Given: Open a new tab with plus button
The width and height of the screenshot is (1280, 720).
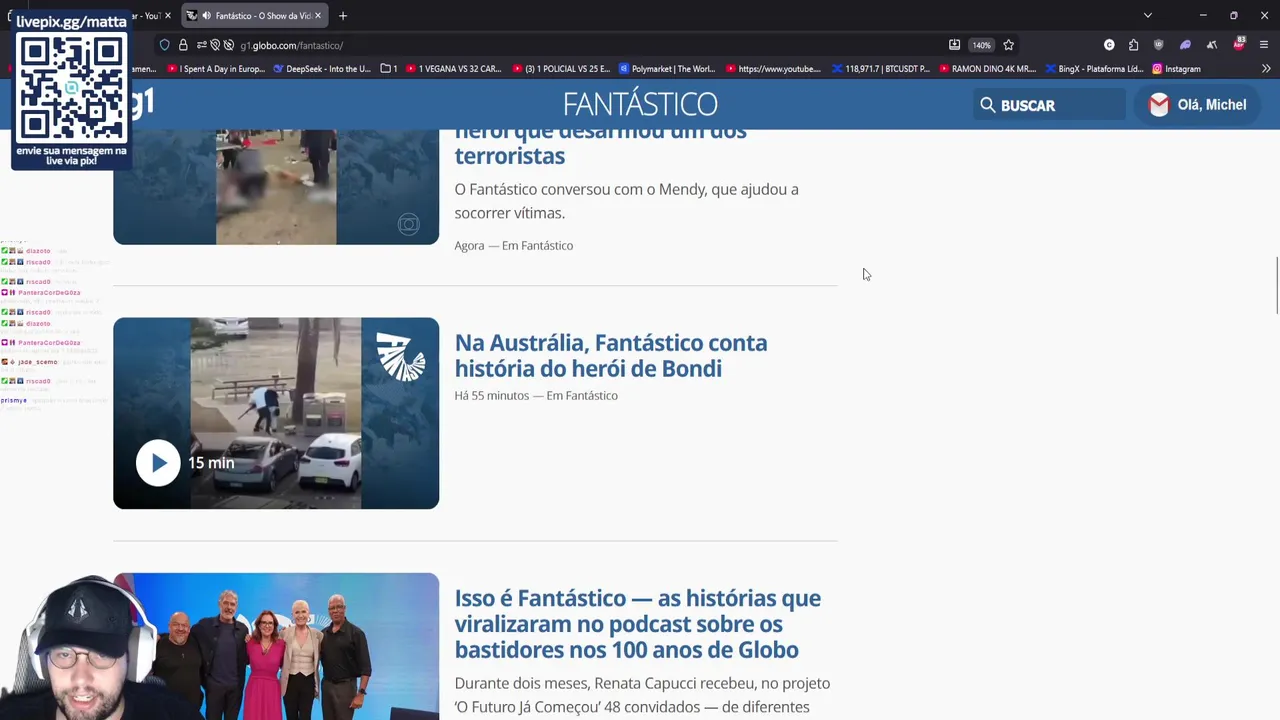Looking at the screenshot, I should (343, 15).
